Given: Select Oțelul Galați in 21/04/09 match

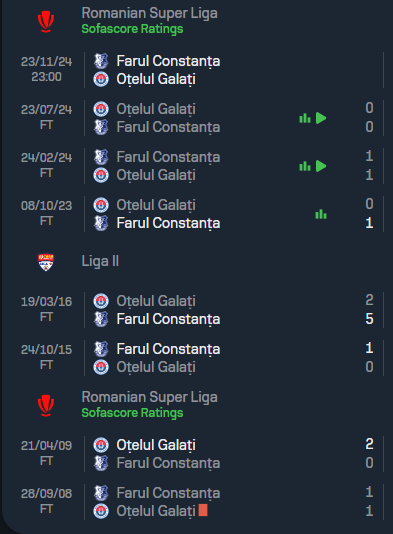Looking at the screenshot, I should coord(156,445).
